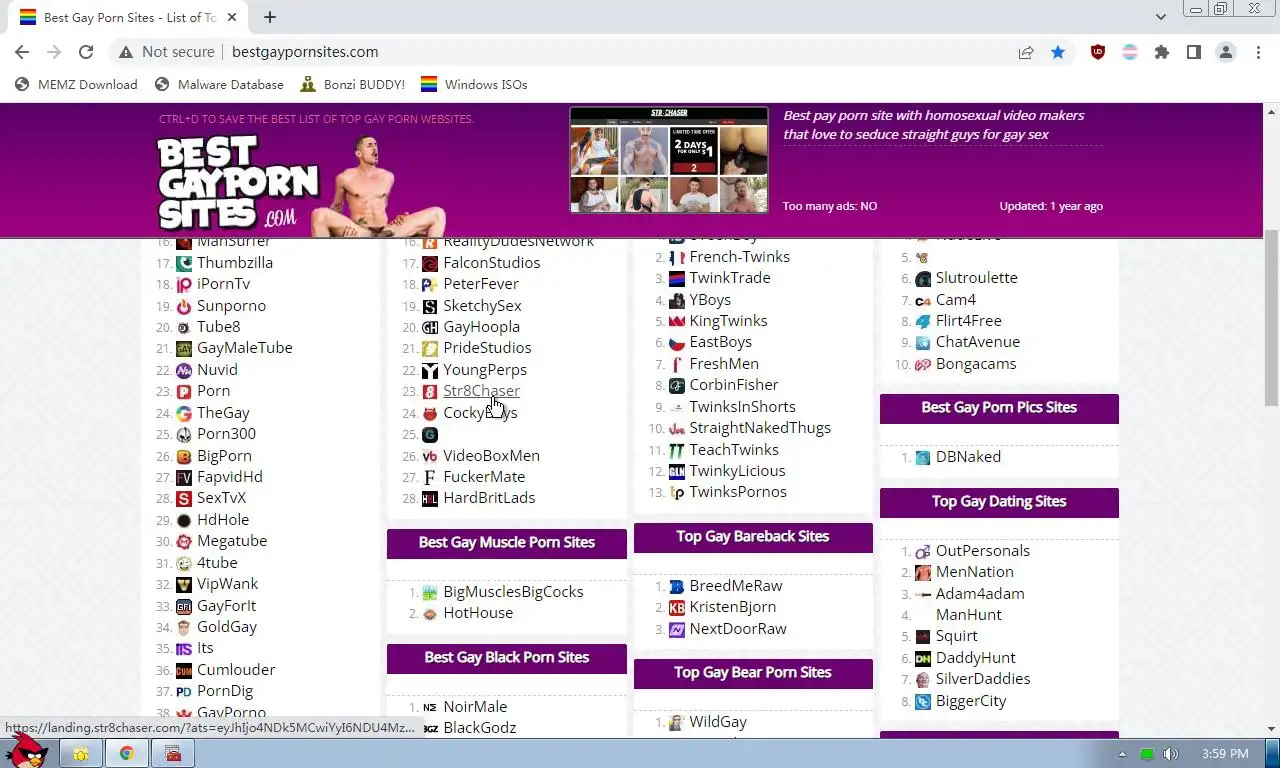This screenshot has width=1280, height=768.
Task: Click the DaddyHunt favicon icon
Action: 922,658
